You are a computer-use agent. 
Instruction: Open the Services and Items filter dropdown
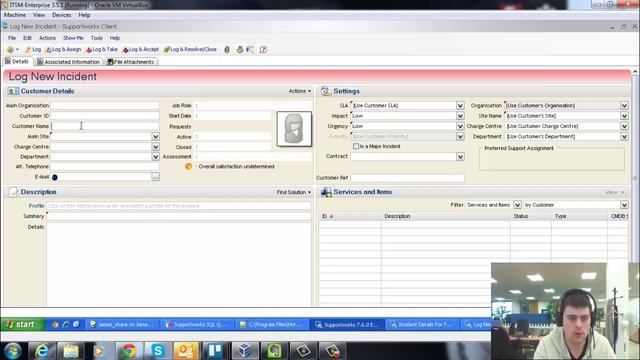[517, 205]
